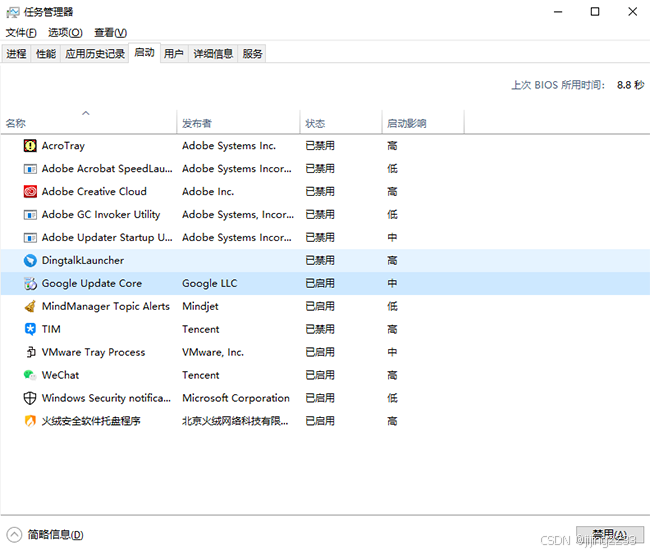Click the 简略信息(D) link text

(x=56, y=535)
